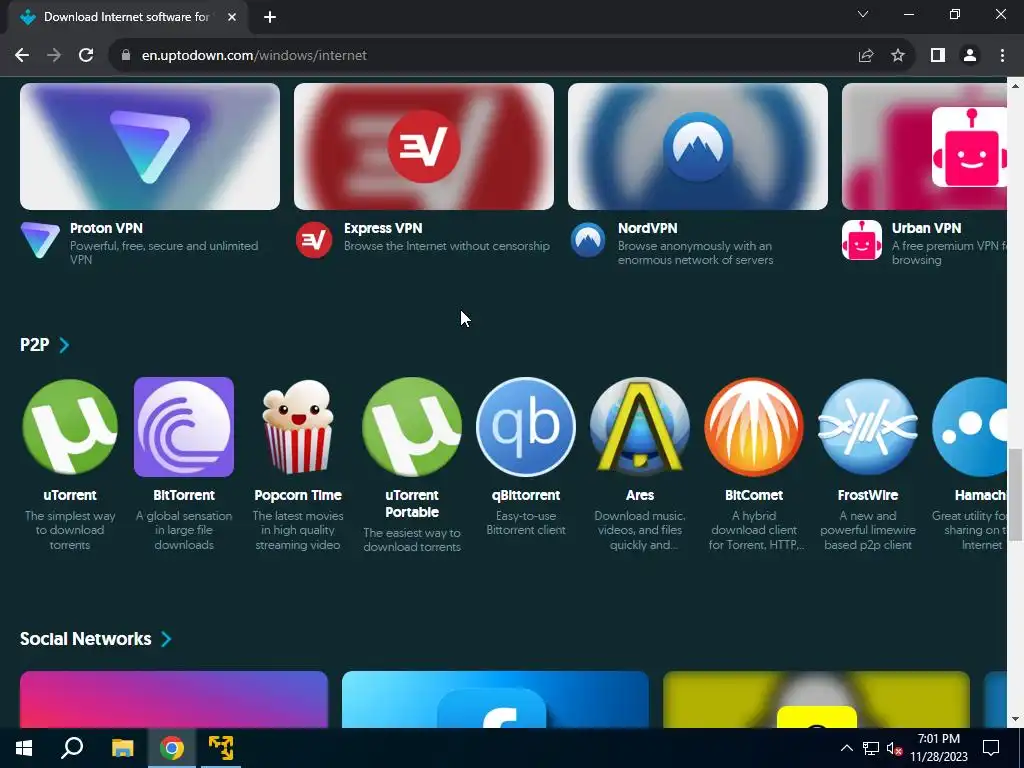
Task: Open the blue Social Networks thumbnail
Action: [495, 699]
